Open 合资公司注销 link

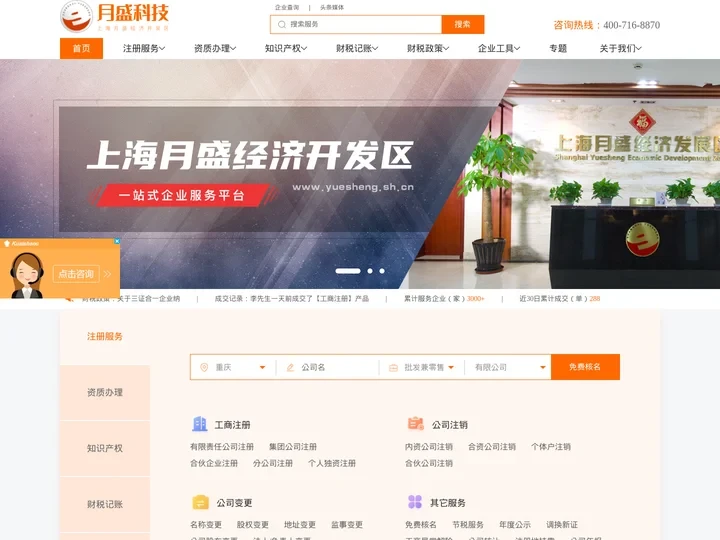click(492, 447)
